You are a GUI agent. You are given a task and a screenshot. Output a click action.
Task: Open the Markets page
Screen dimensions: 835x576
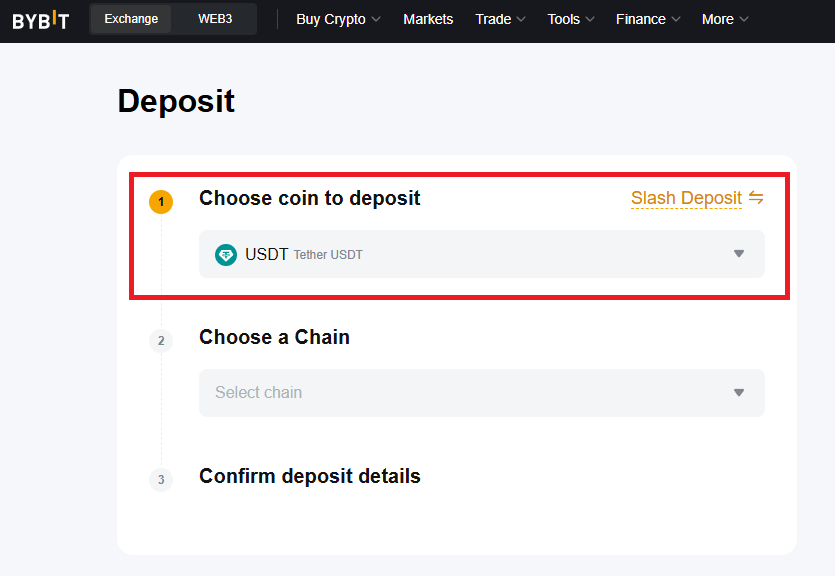428,20
